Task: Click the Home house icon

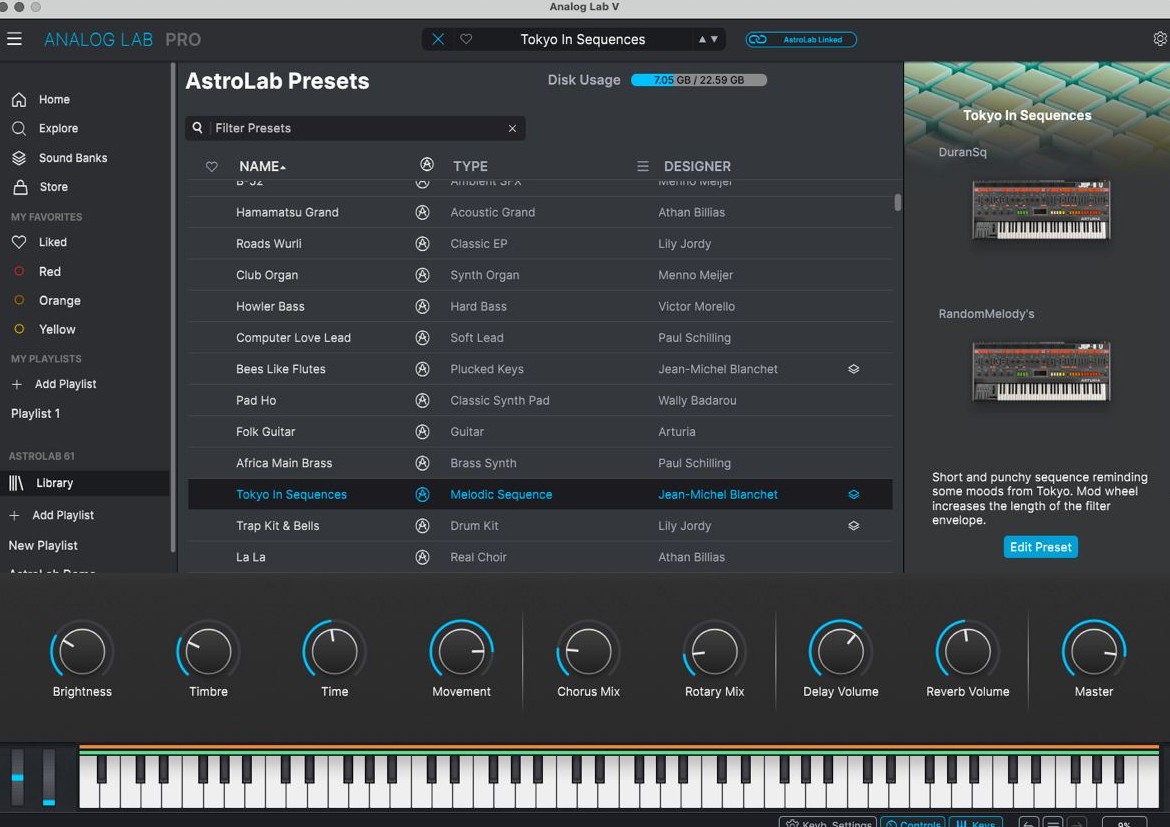Action: click(x=19, y=99)
